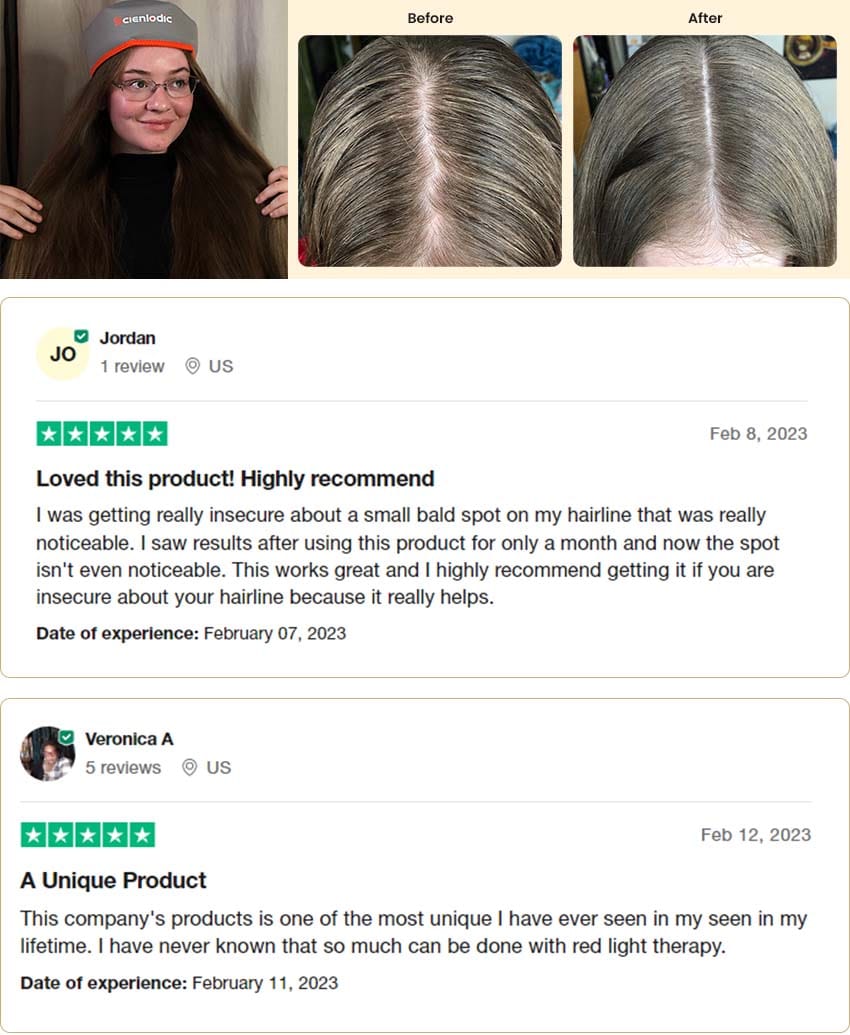Click the verified badge on Veronica A's photo
Screen dimensions: 850x1035
click(x=67, y=737)
